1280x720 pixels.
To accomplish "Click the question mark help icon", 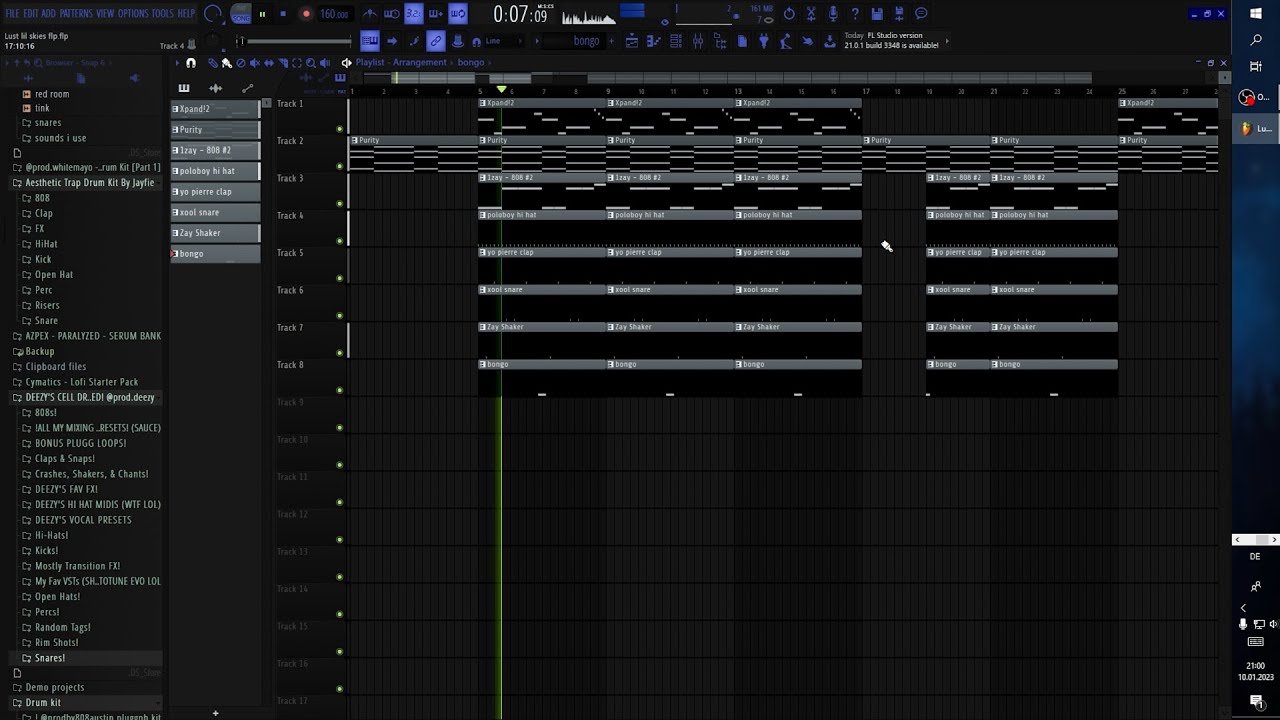I will pos(855,14).
